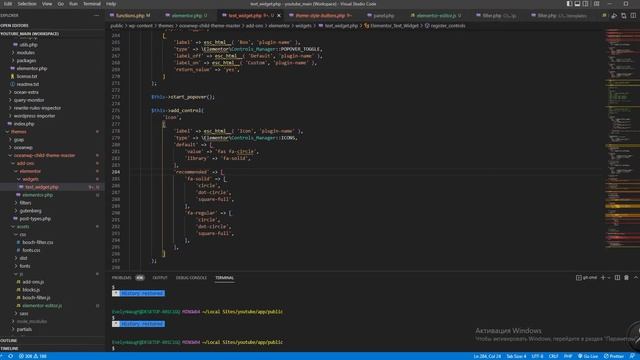Expand oceanwp folder
The width and height of the screenshot is (640, 360).
[23, 148]
